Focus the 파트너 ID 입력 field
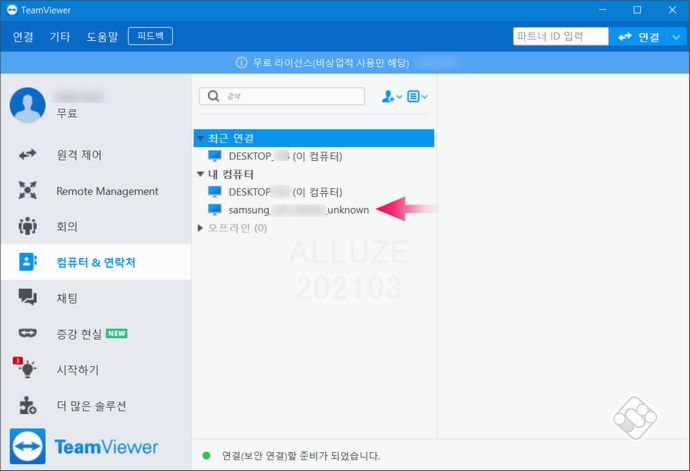 [x=561, y=36]
